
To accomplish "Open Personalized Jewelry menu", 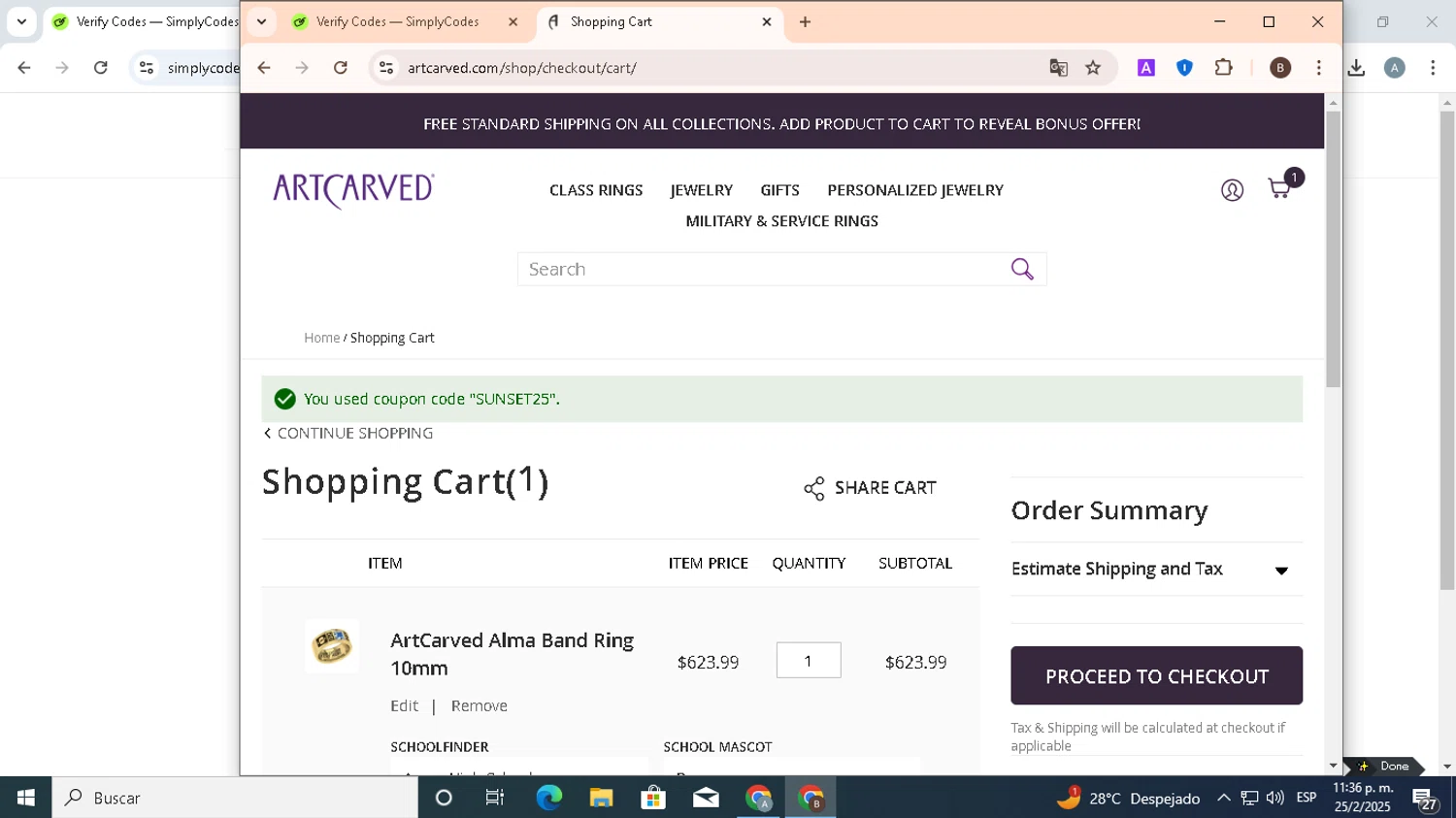I will pos(915,190).
